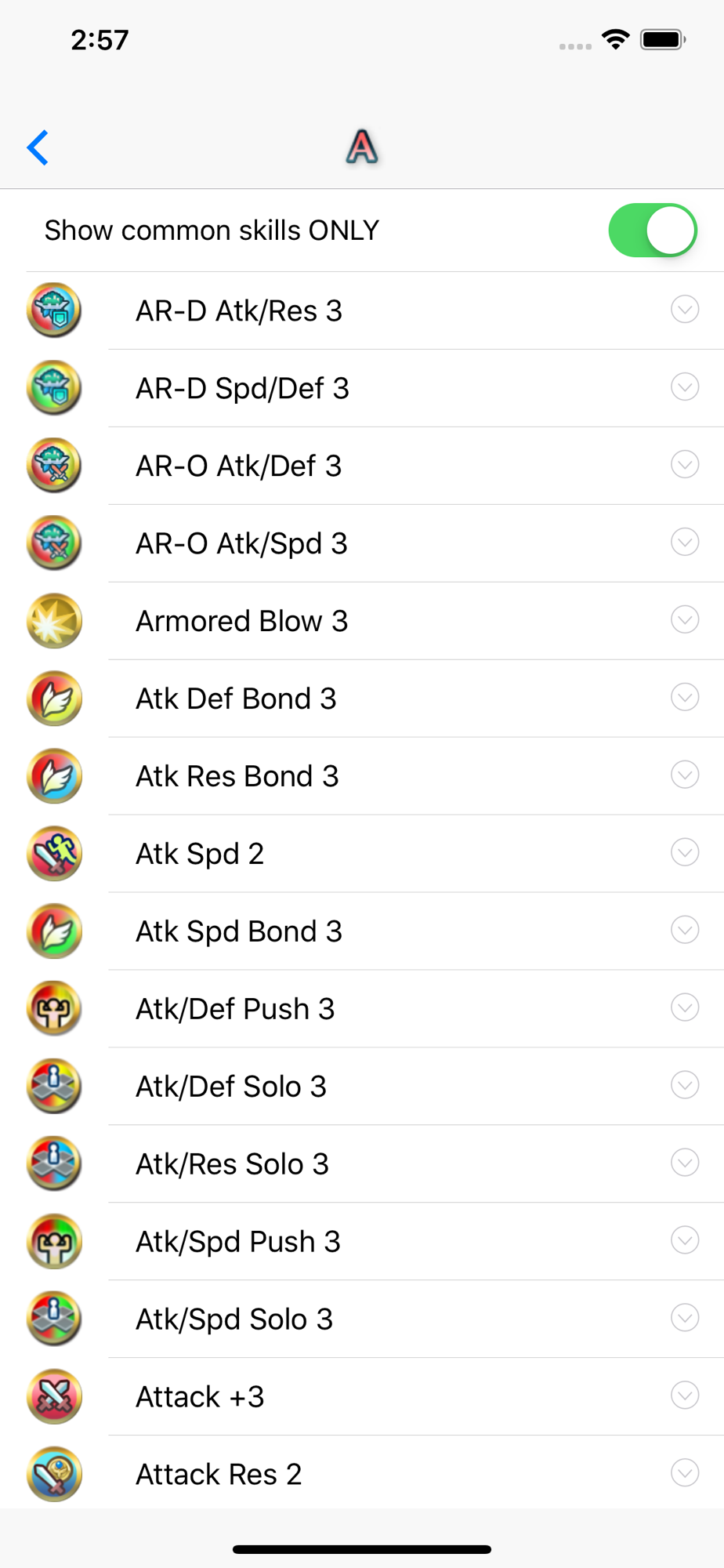The image size is (724, 1568).
Task: Select the AR-O Atk/Spd 3 skill
Action: 362,543
